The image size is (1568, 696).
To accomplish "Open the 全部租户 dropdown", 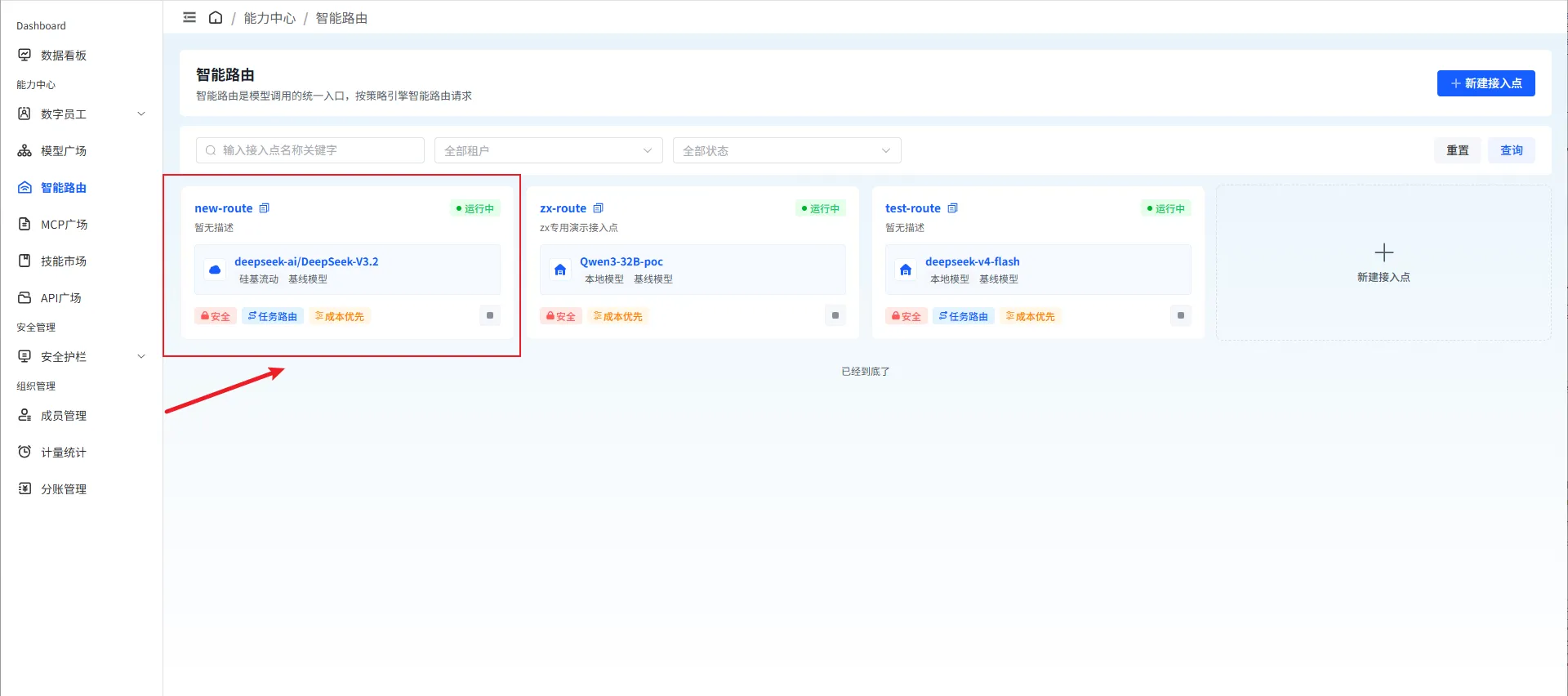I will [x=549, y=150].
